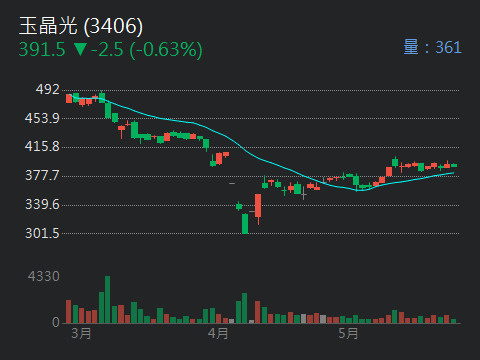
Task: Click the tallest green volume bar in March
Action: [107, 299]
